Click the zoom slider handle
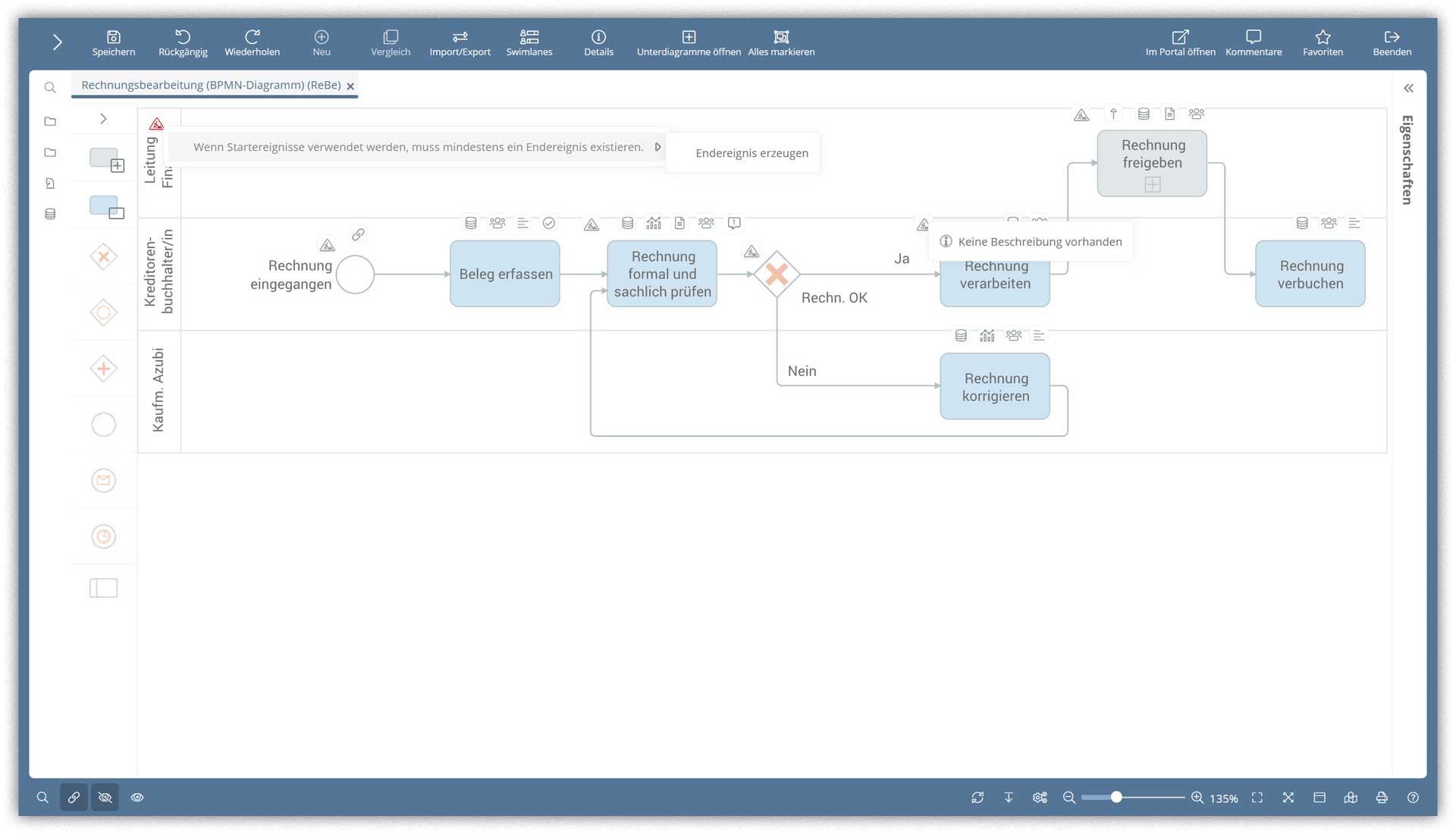This screenshot has width=1456, height=834. (1116, 798)
